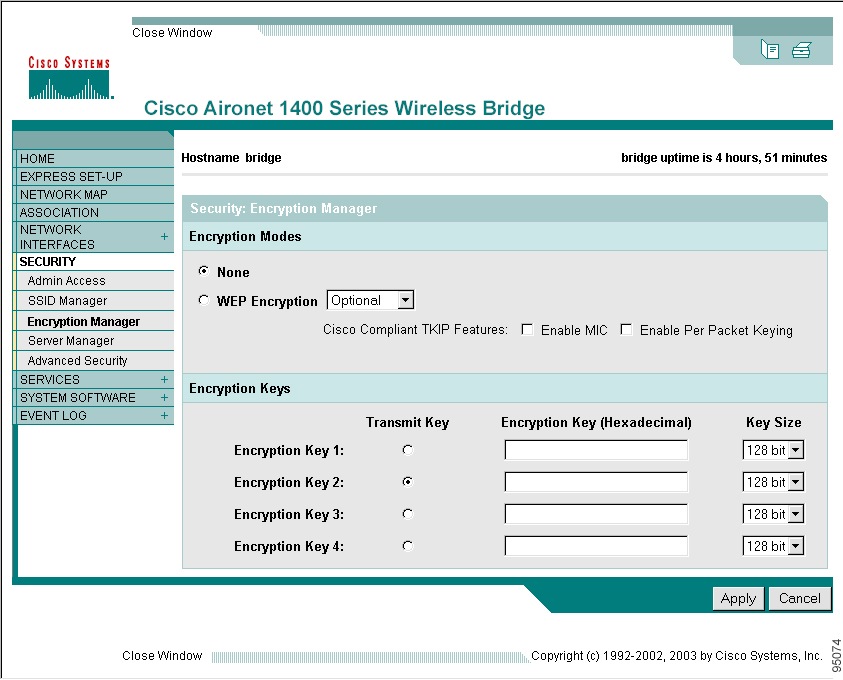The image size is (843, 680).
Task: Focus Encryption Key 3 hex field
Action: point(596,514)
